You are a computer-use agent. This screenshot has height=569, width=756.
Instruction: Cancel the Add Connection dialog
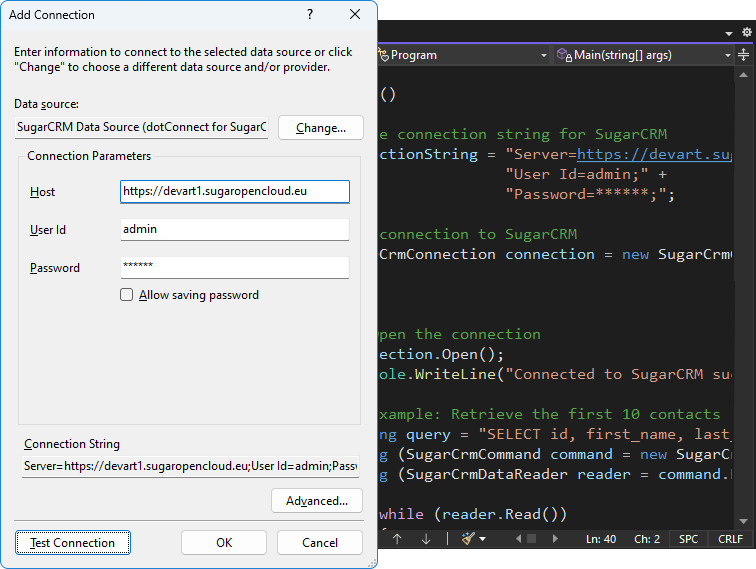(x=320, y=542)
